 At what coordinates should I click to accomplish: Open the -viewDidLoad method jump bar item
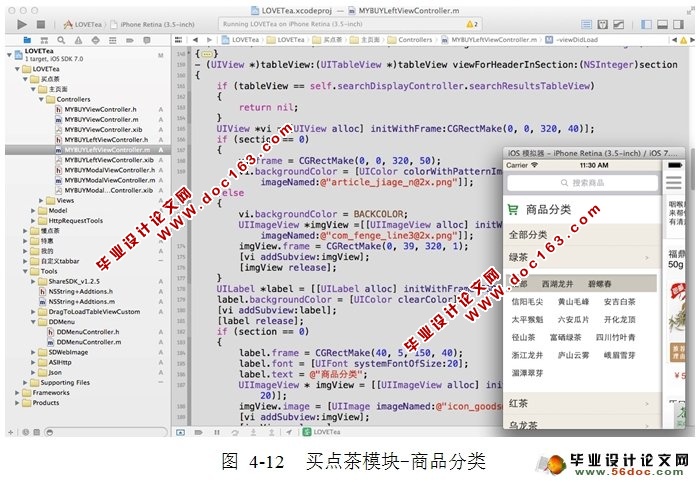pyautogui.click(x=572, y=40)
